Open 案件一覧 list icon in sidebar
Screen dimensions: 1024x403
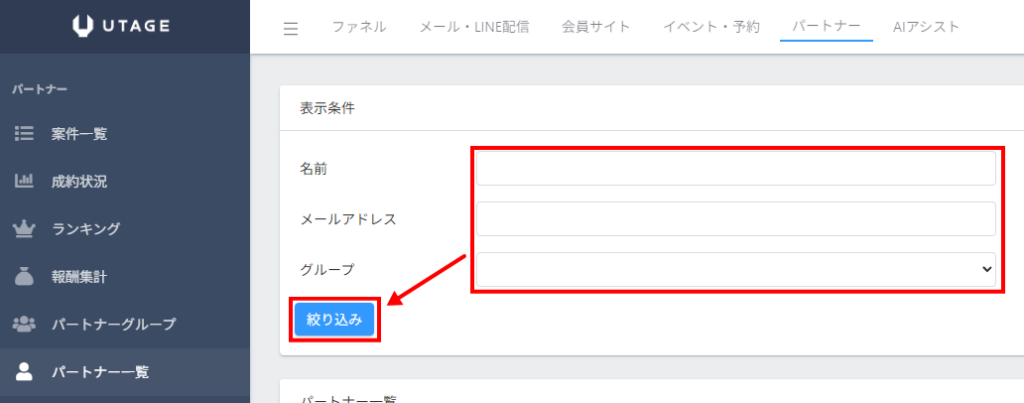point(23,134)
